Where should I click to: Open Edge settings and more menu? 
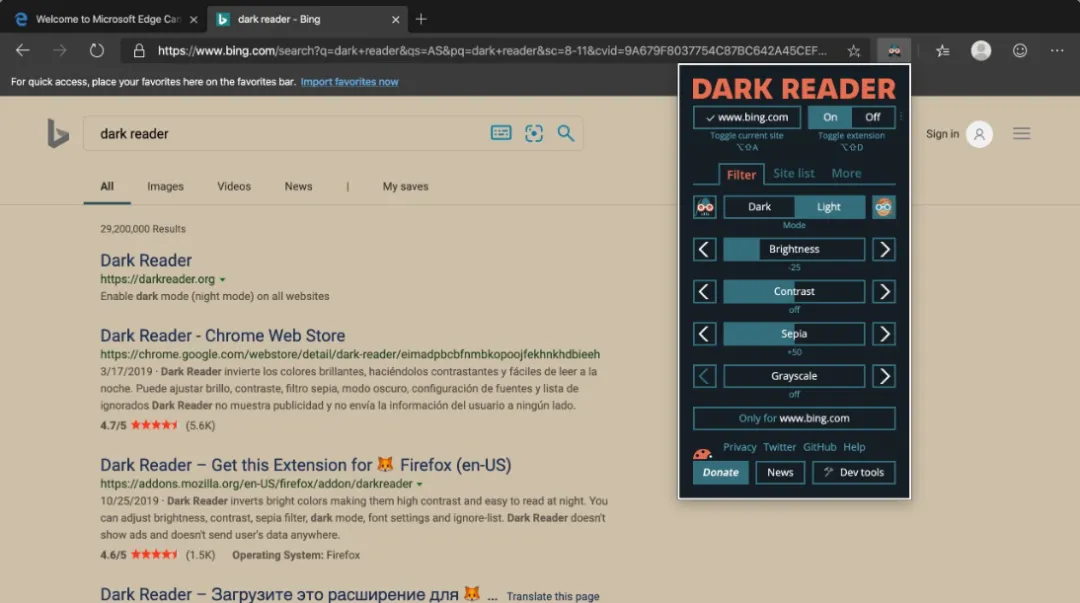click(x=1057, y=50)
